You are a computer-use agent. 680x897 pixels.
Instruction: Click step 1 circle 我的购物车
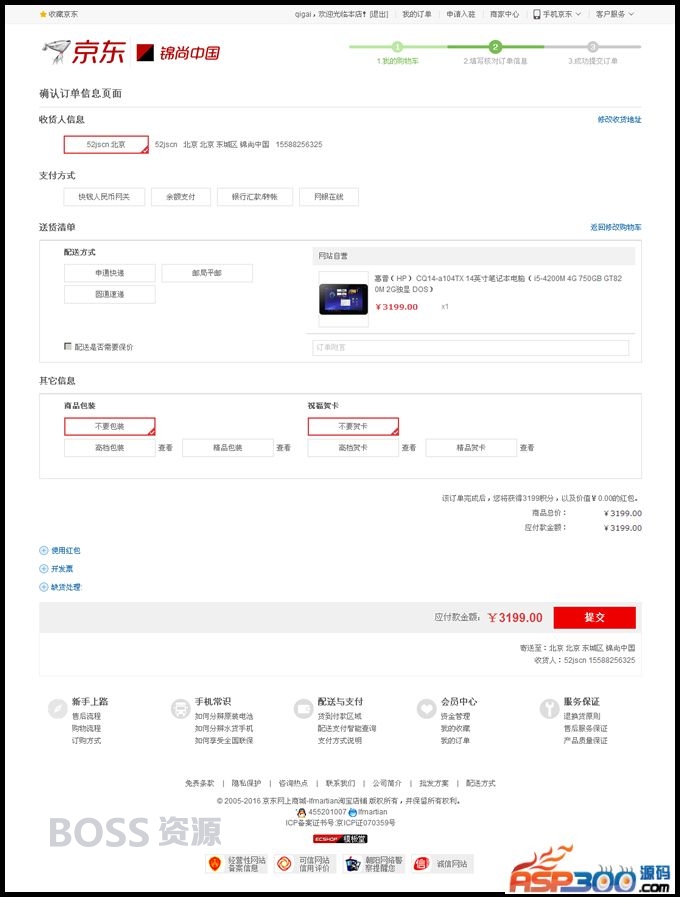(x=397, y=47)
